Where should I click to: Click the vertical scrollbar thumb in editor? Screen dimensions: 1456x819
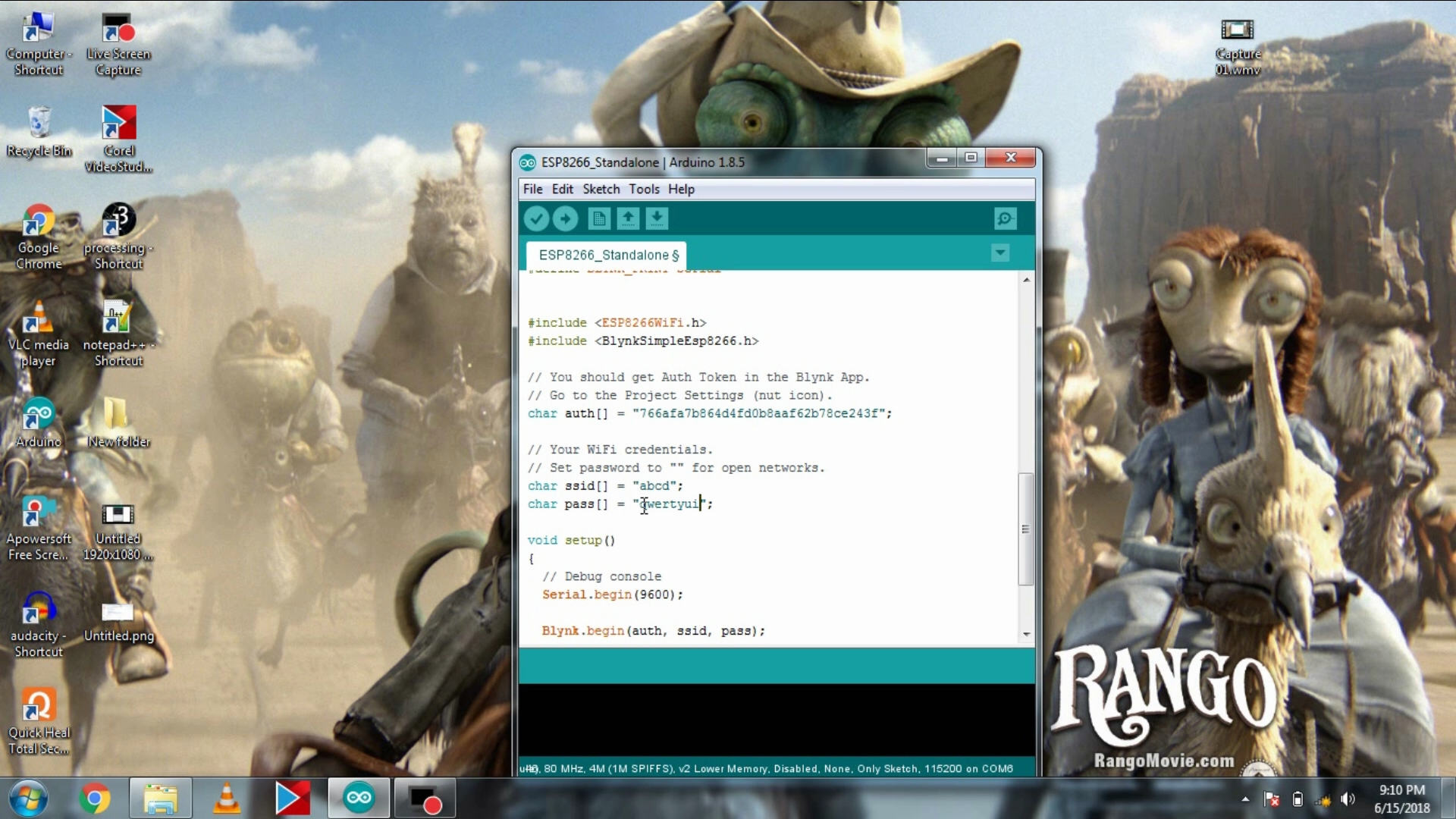pos(1026,529)
